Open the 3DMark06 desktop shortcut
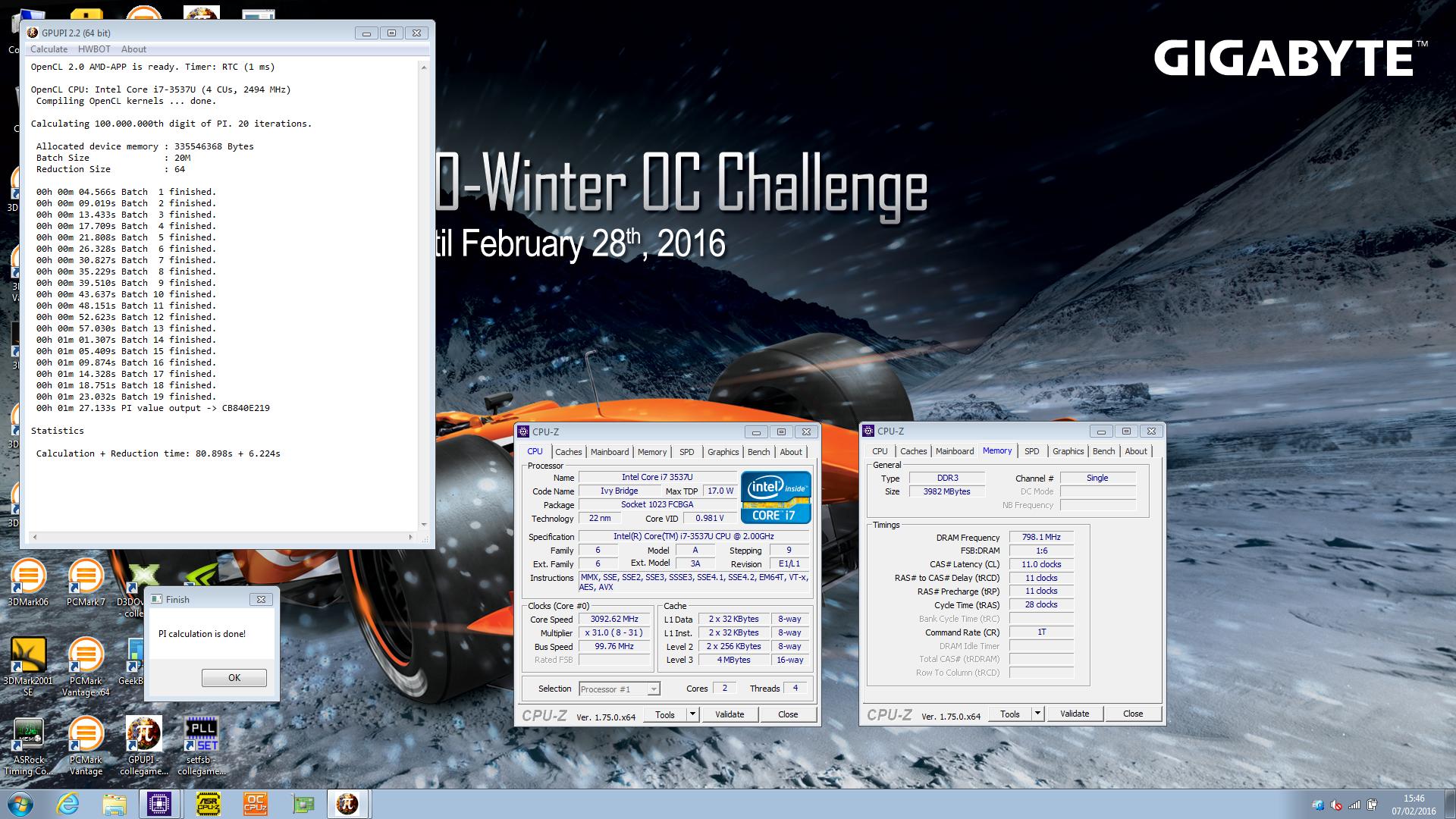This screenshot has width=1456, height=819. tap(28, 582)
